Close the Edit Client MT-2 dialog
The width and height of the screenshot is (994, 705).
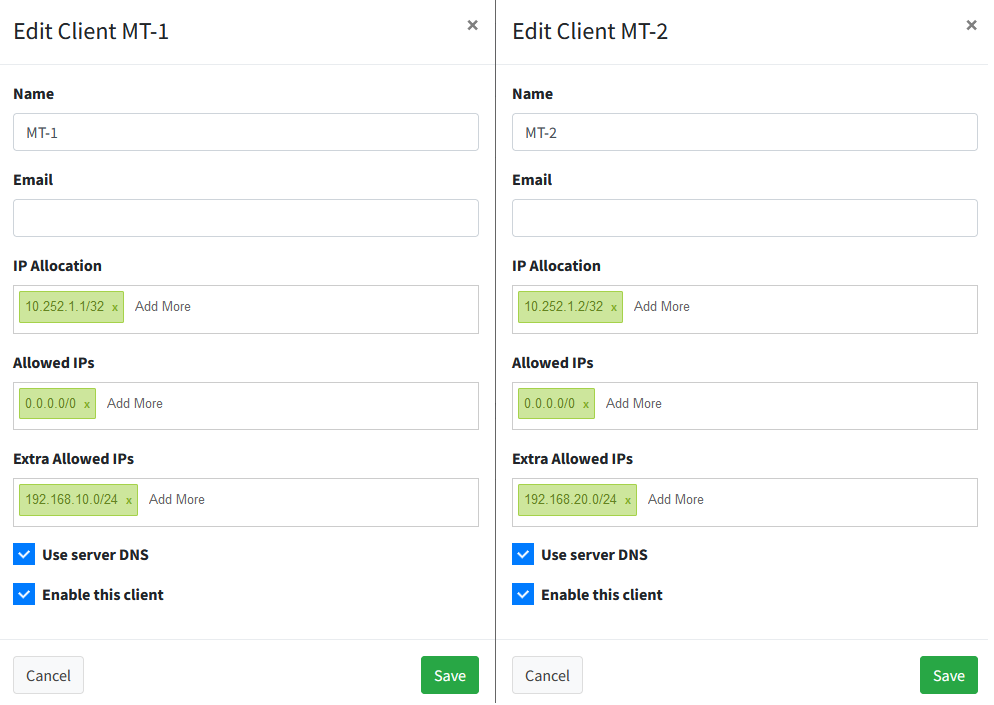point(971,25)
